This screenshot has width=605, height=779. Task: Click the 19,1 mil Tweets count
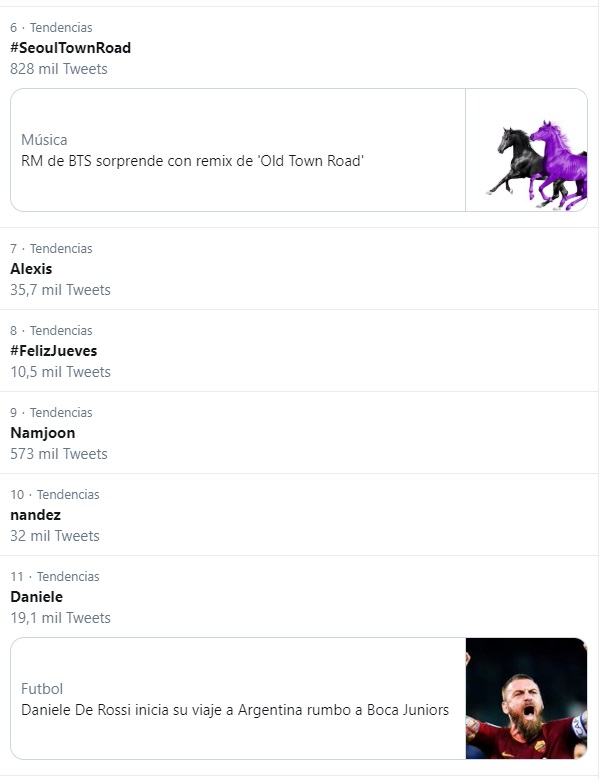tap(60, 618)
